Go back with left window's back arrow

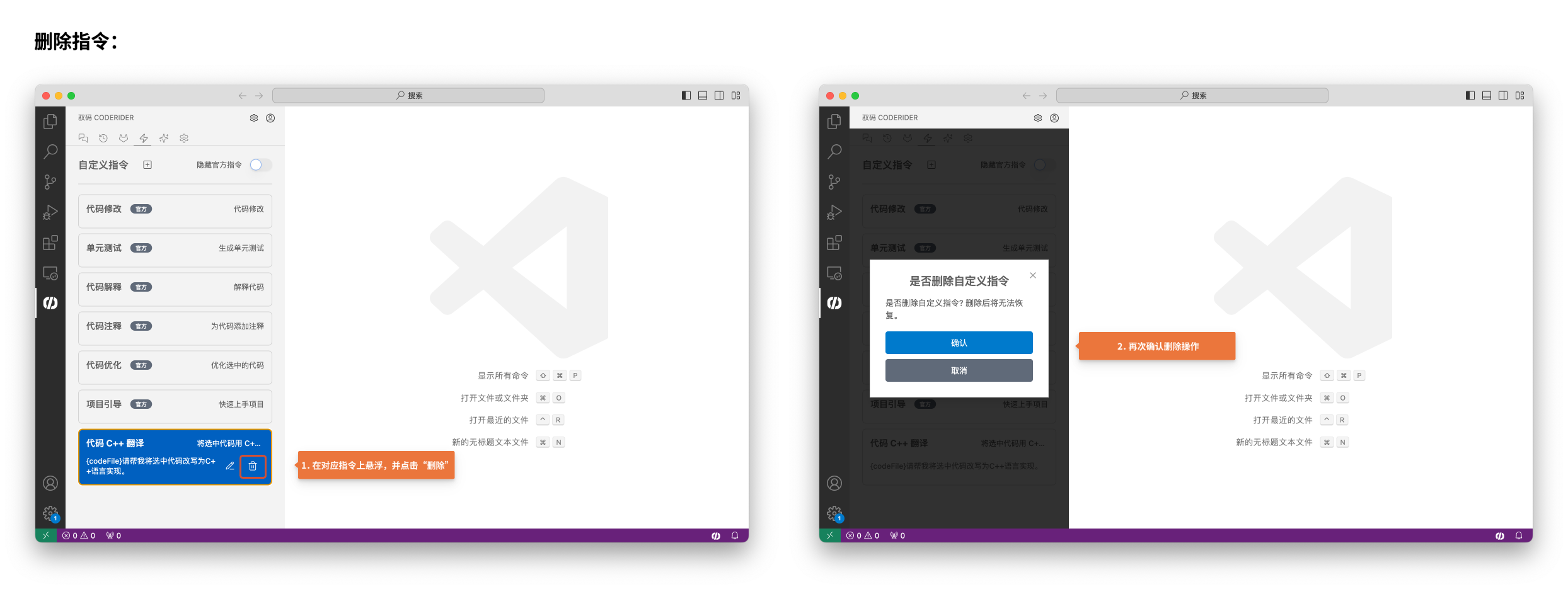(243, 96)
